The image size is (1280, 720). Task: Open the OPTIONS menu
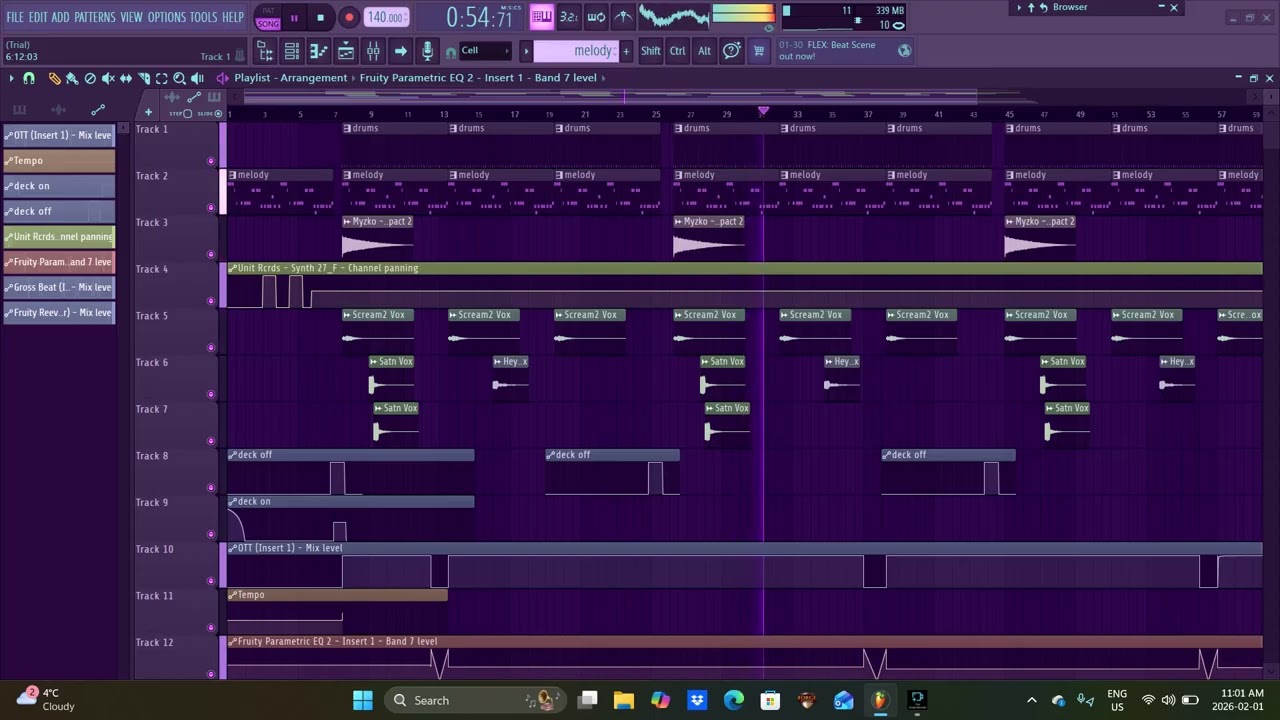pyautogui.click(x=167, y=17)
